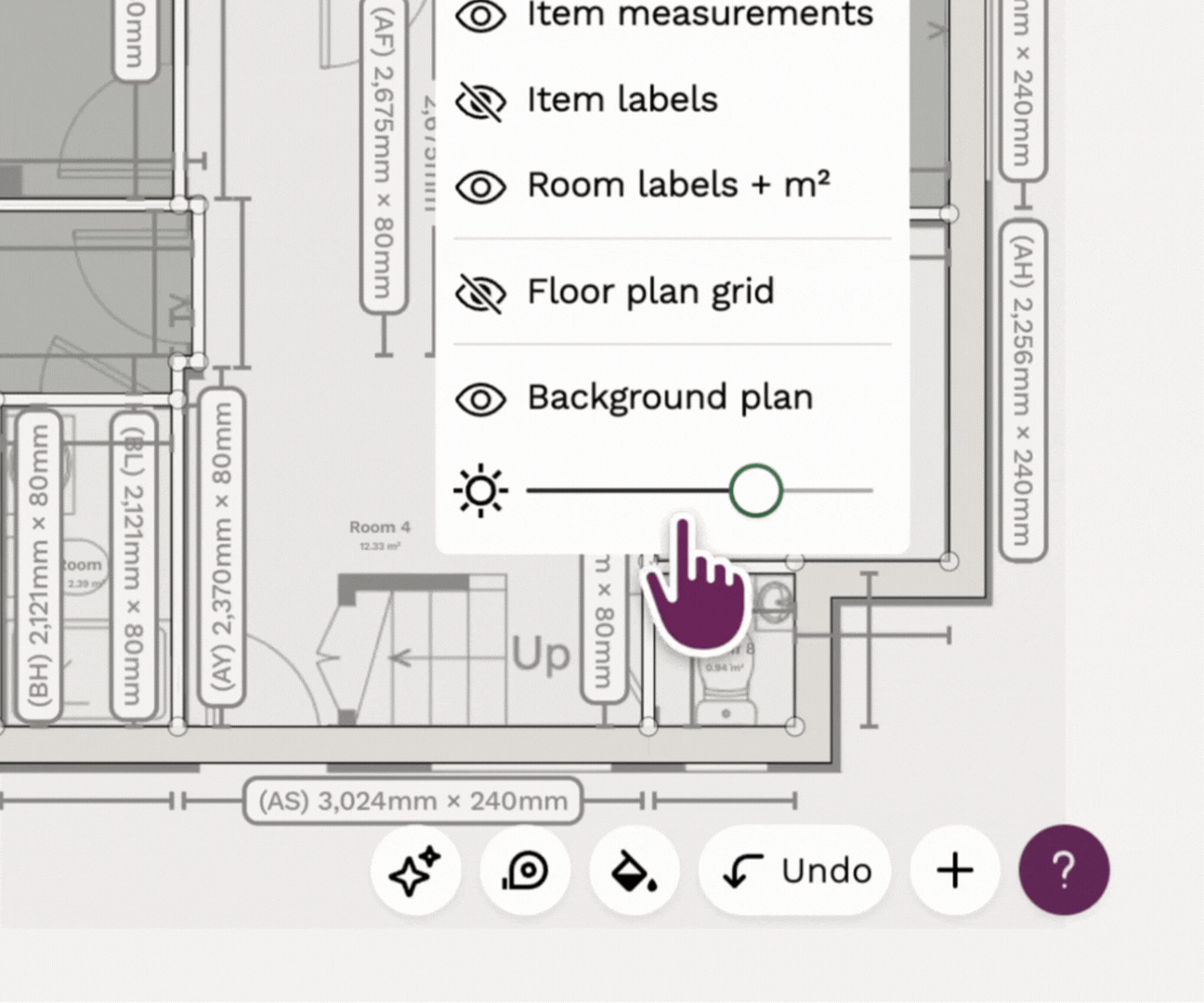Select the (AS) 3,024mm × 240mm wall label
This screenshot has height=1003, width=1204.
point(412,801)
